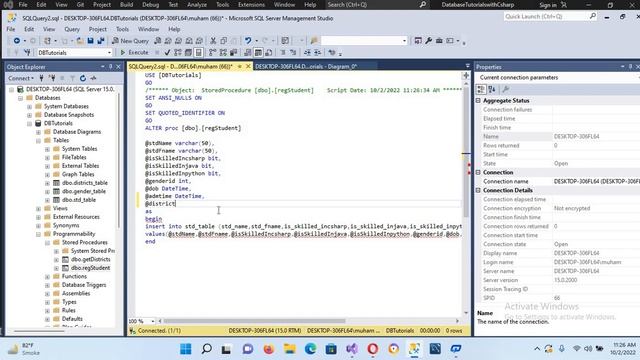Collapse the Tables tree node

point(38,140)
